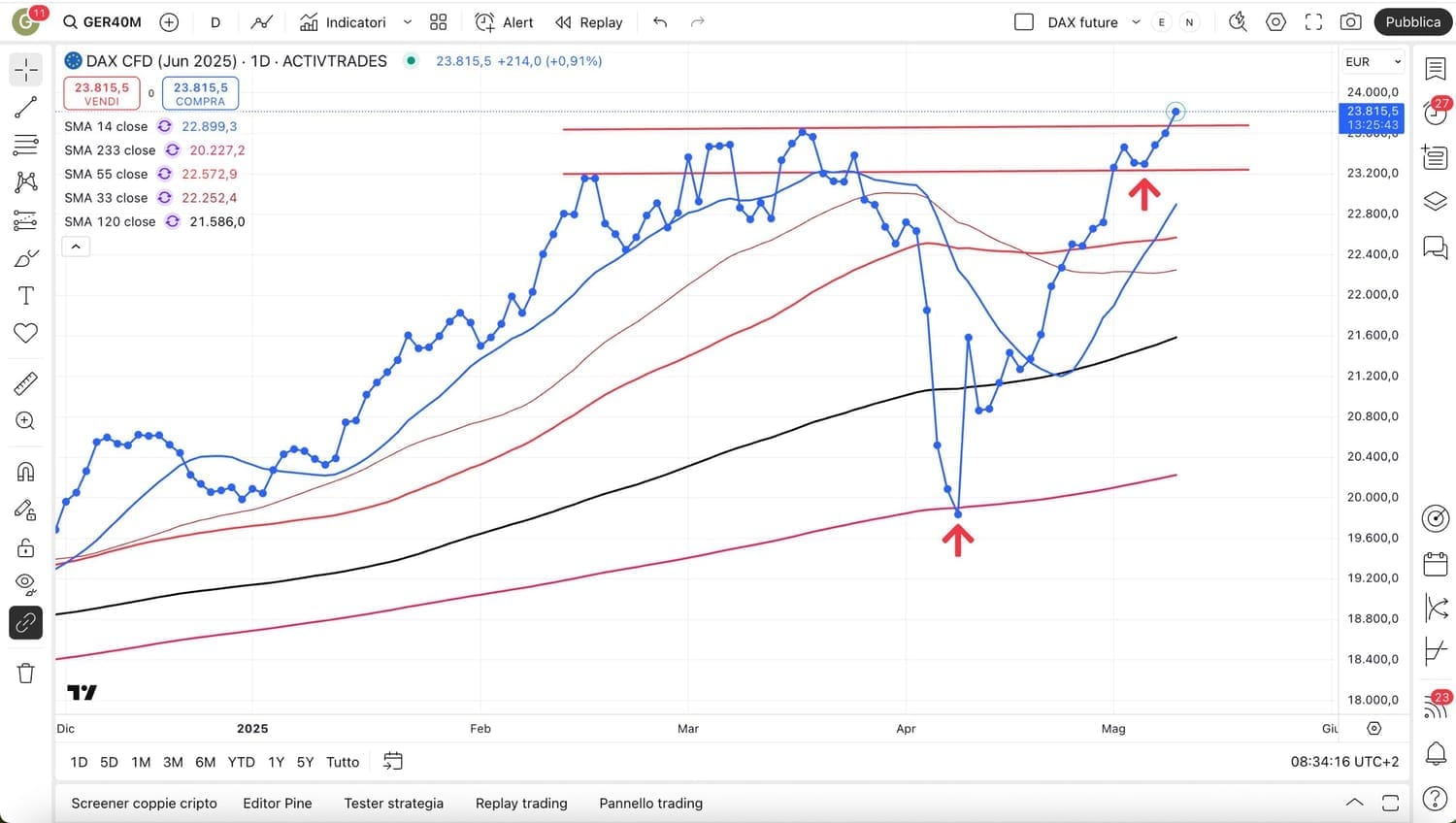Select the text annotation tool
The width and height of the screenshot is (1456, 823).
(25, 296)
